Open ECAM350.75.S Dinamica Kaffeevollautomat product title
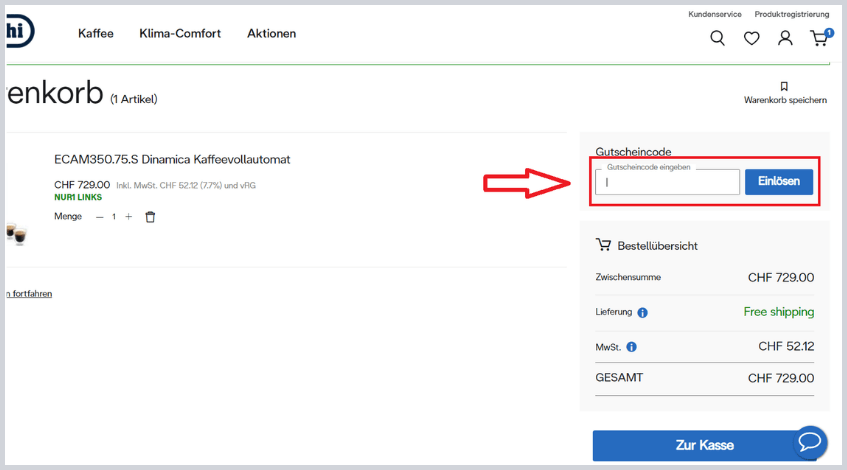 point(172,159)
